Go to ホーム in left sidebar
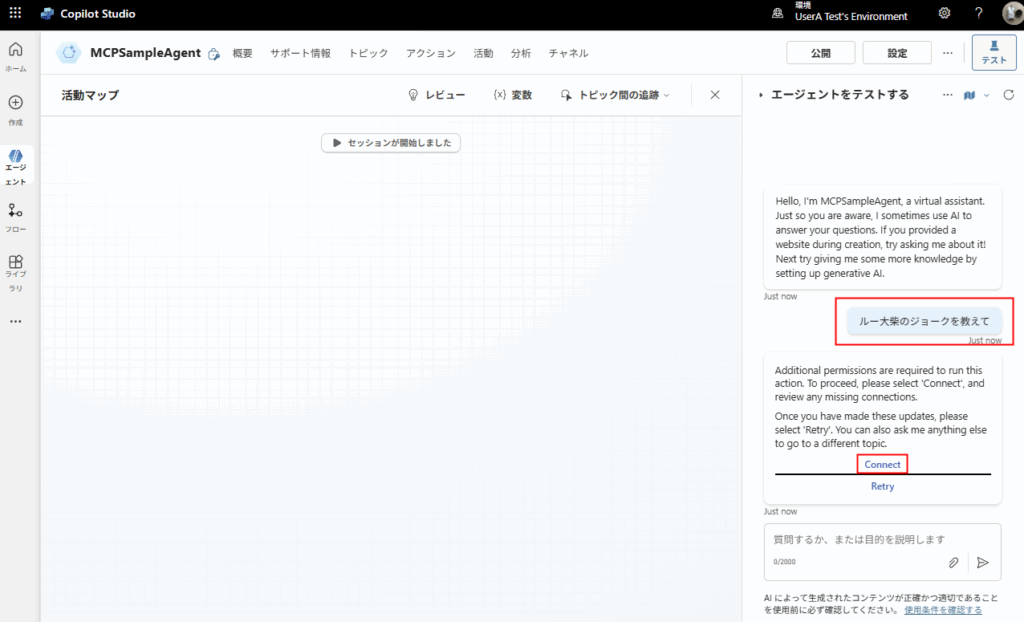 click(16, 57)
